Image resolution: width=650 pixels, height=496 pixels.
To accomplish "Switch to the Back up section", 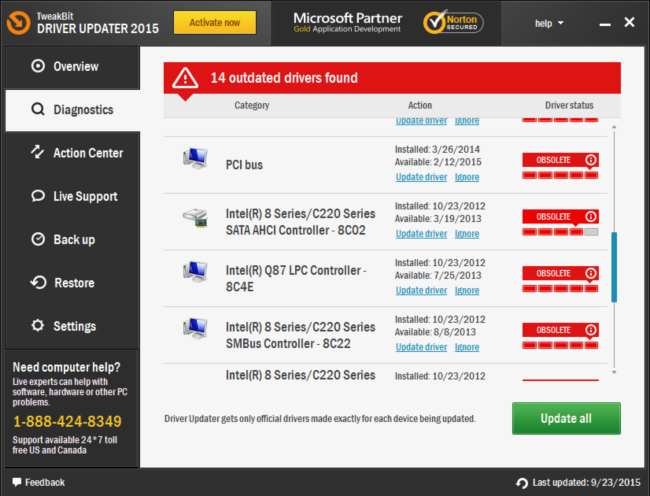I will tap(73, 240).
